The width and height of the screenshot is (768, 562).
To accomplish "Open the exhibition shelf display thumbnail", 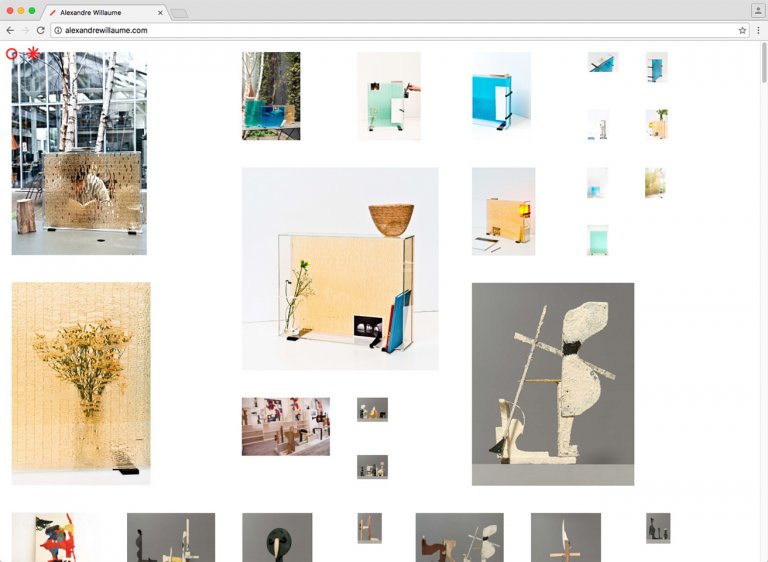I will click(x=285, y=426).
